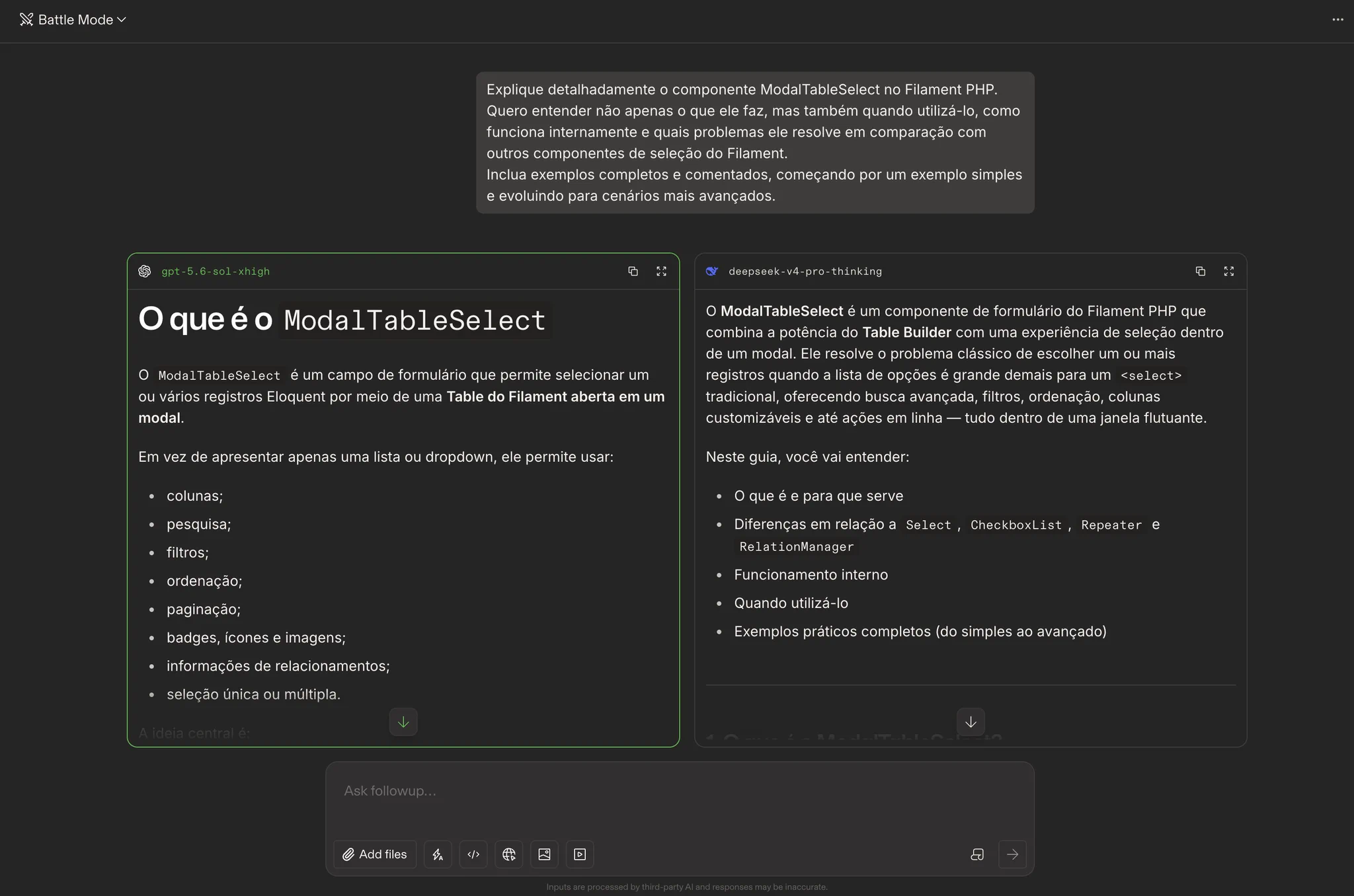Click the 'filtros;' bullet item
Image resolution: width=1354 pixels, height=896 pixels.
tap(187, 553)
